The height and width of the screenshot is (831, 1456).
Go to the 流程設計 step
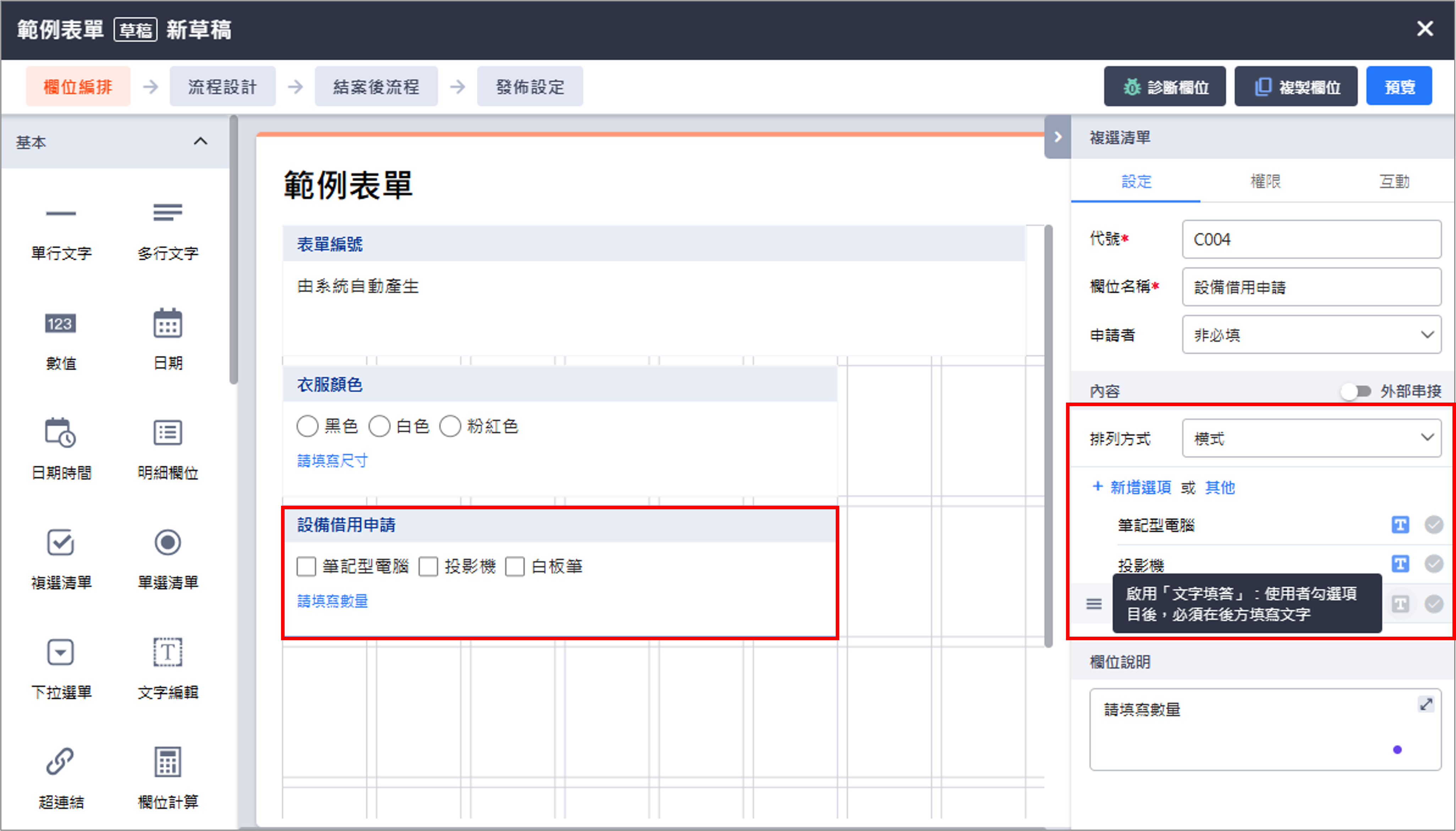222,87
